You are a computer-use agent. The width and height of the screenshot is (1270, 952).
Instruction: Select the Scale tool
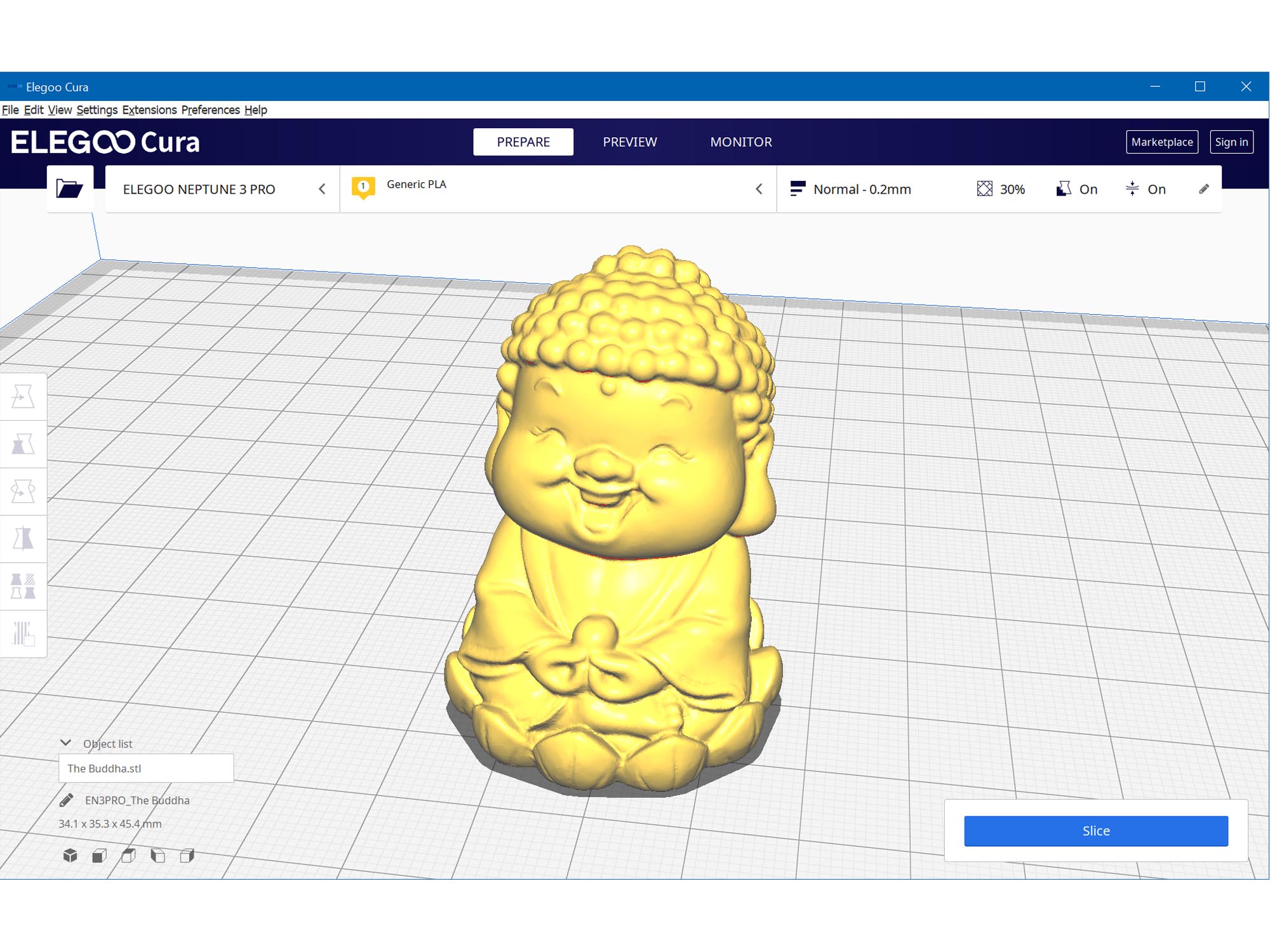(23, 444)
